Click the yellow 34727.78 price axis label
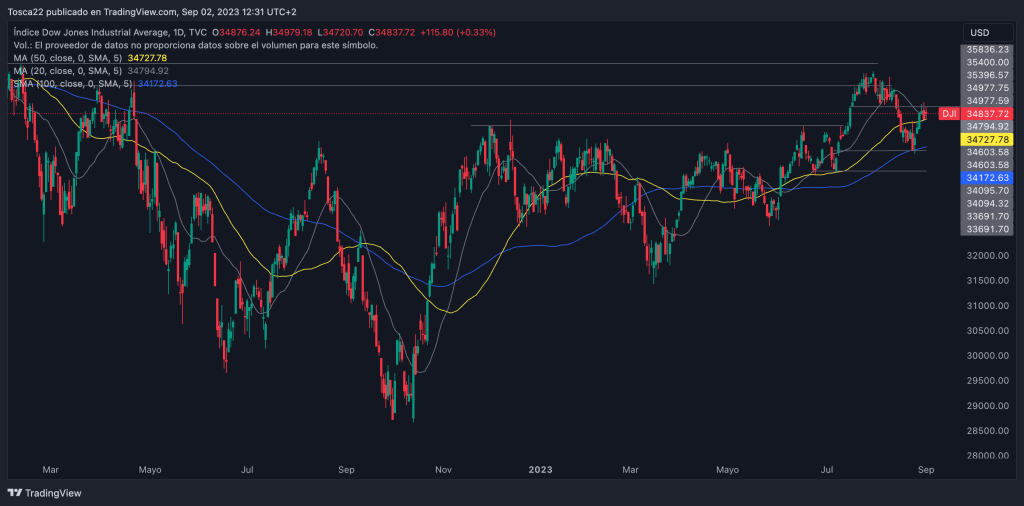 (x=988, y=140)
